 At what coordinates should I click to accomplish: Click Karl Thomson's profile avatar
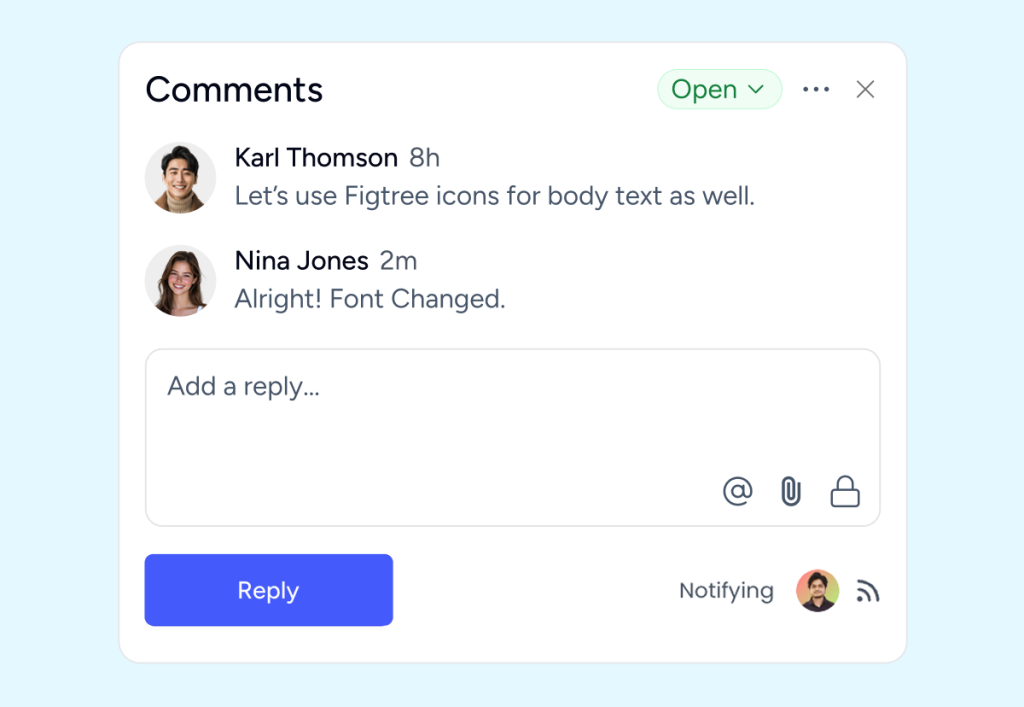pyautogui.click(x=180, y=177)
